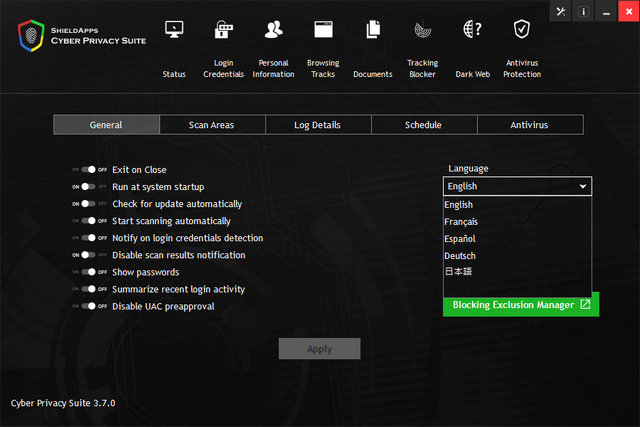
Task: Open the Documents section icon
Action: pyautogui.click(x=373, y=30)
